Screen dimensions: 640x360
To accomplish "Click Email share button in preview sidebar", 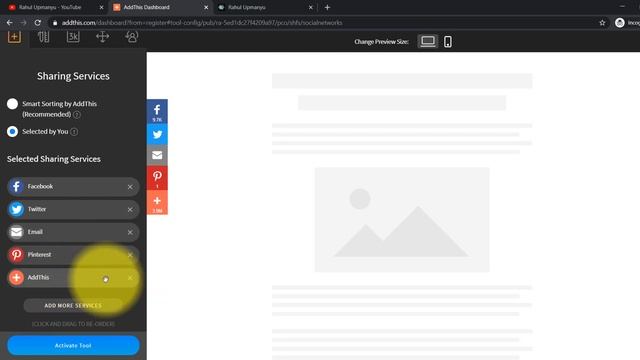I will coord(157,155).
